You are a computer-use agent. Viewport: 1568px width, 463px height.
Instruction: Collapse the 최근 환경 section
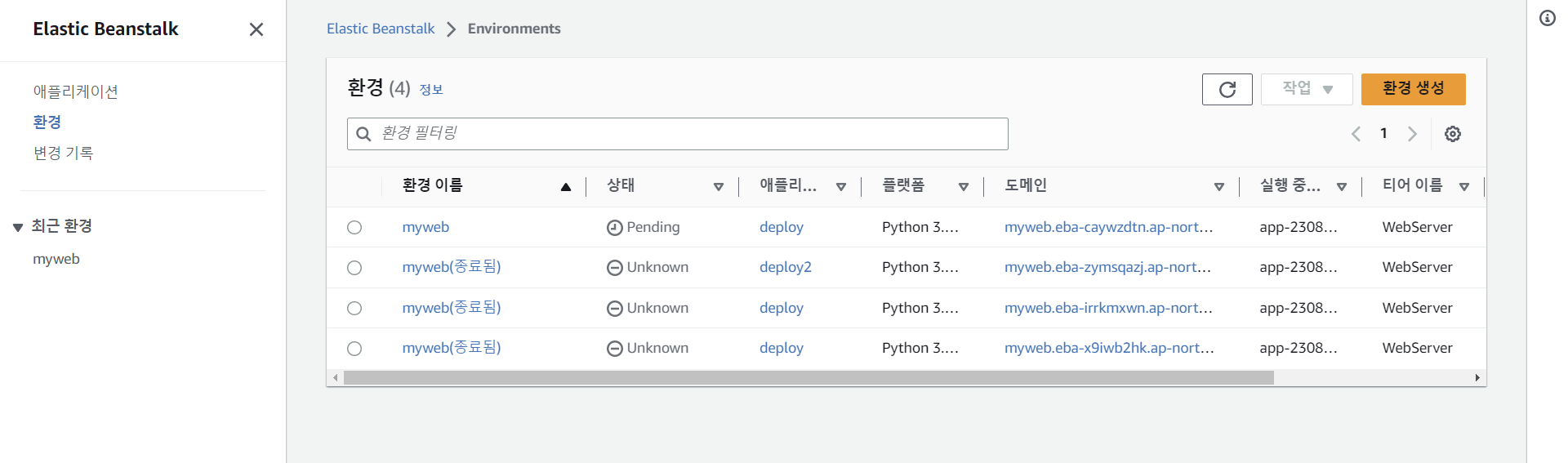click(18, 227)
